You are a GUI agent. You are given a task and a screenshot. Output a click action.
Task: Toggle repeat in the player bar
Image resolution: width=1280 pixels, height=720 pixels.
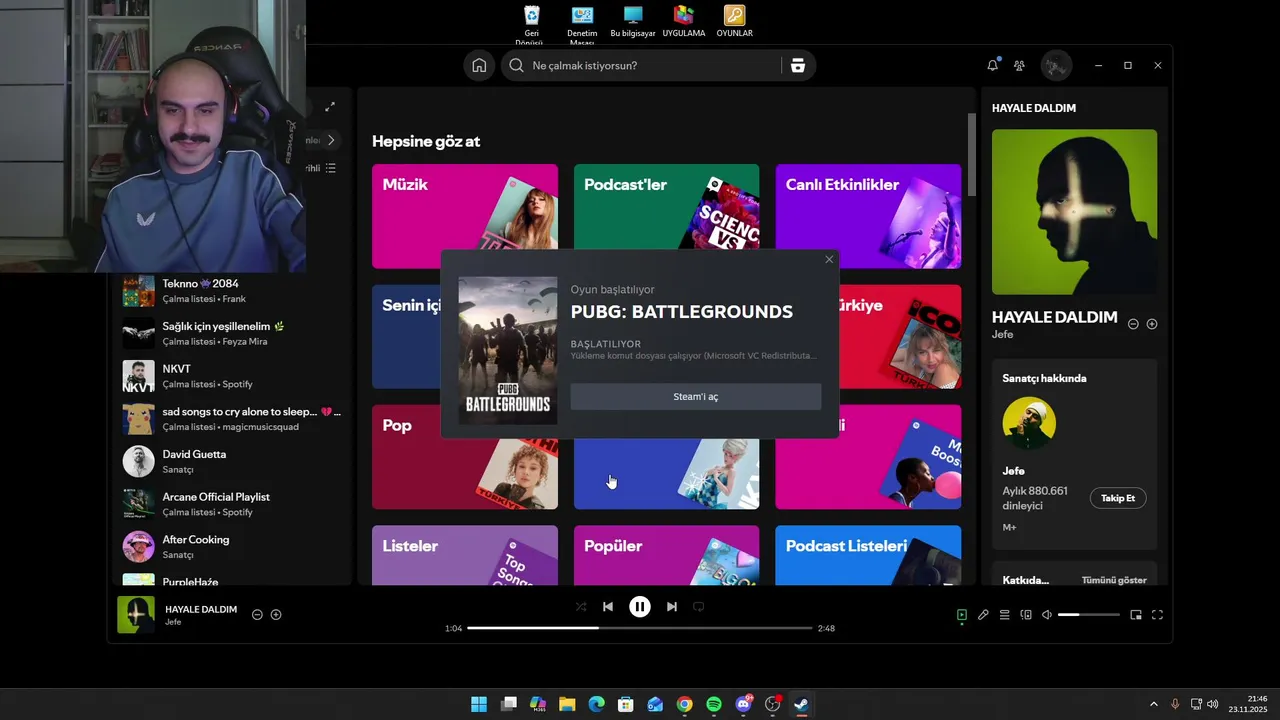coord(699,606)
